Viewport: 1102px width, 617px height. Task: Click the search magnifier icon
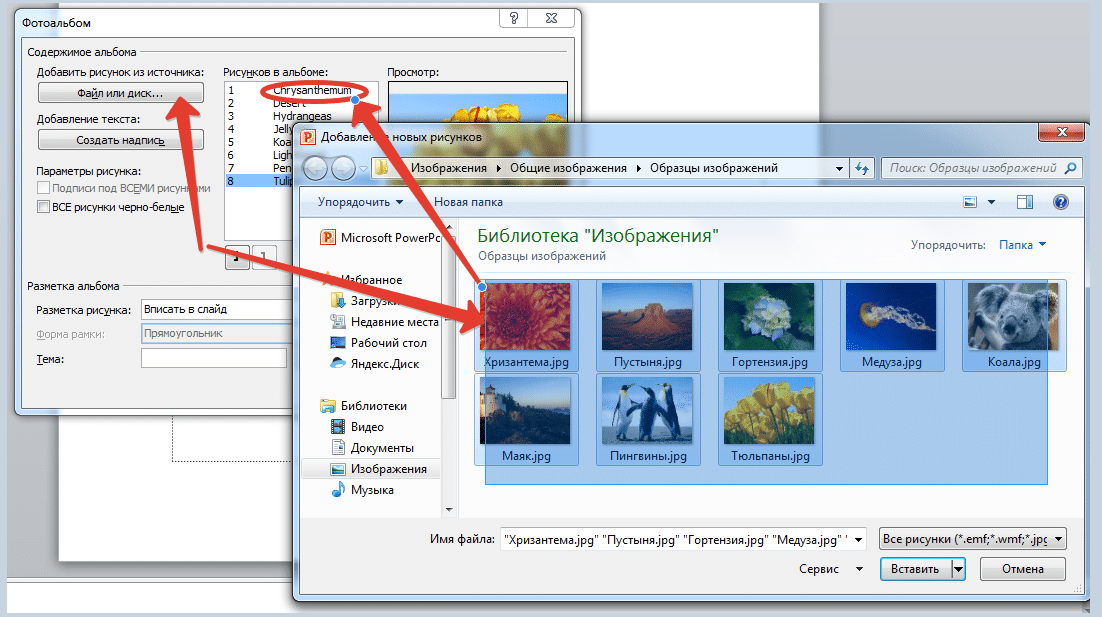click(1070, 168)
